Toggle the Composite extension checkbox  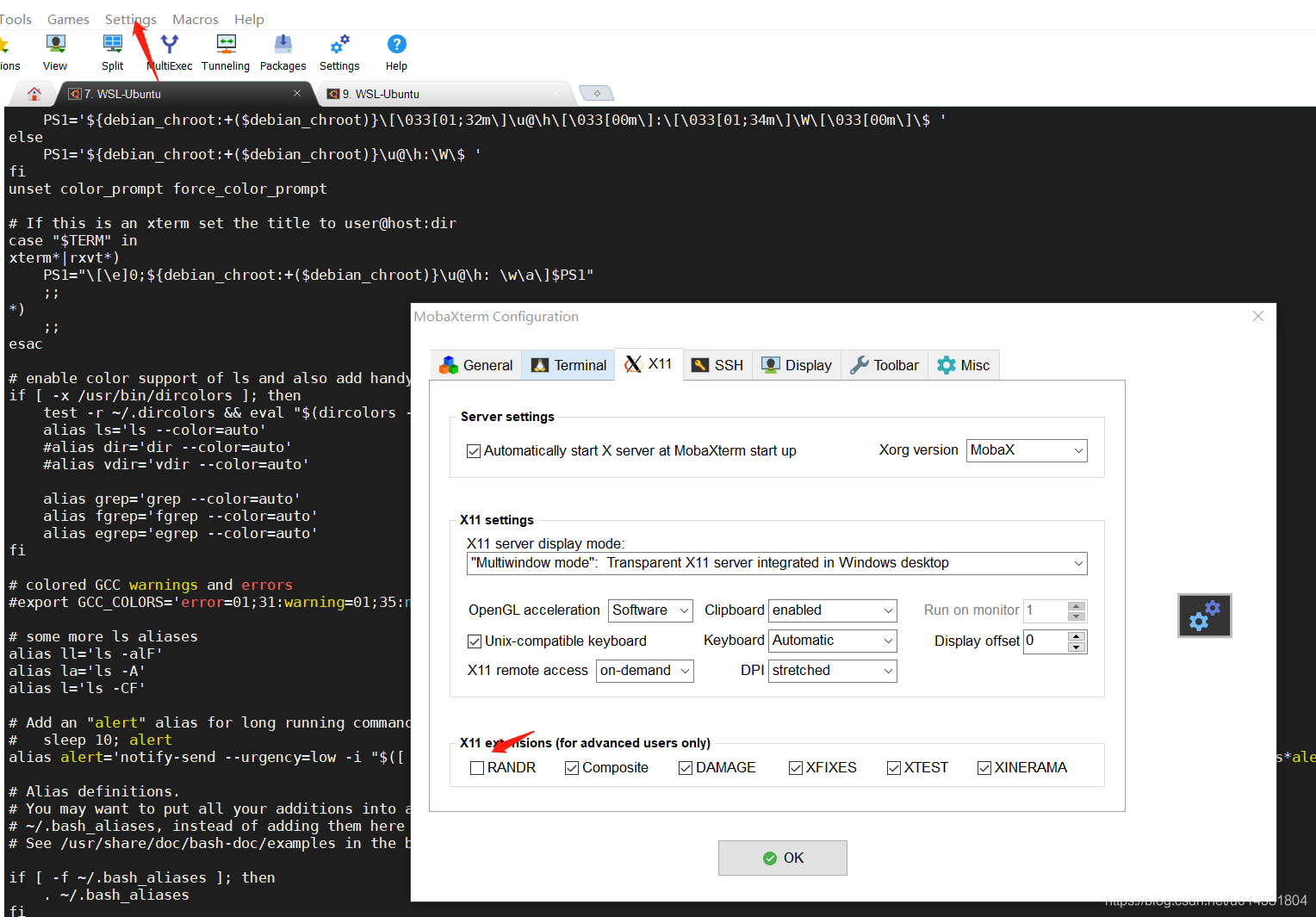click(x=572, y=768)
